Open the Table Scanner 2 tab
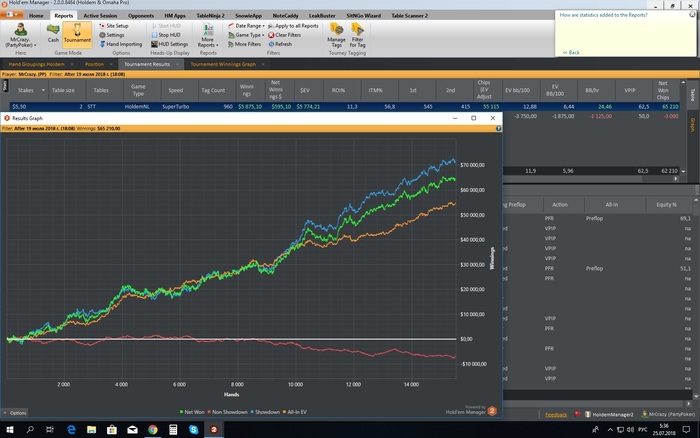This screenshot has height=438, width=700. pyautogui.click(x=409, y=16)
